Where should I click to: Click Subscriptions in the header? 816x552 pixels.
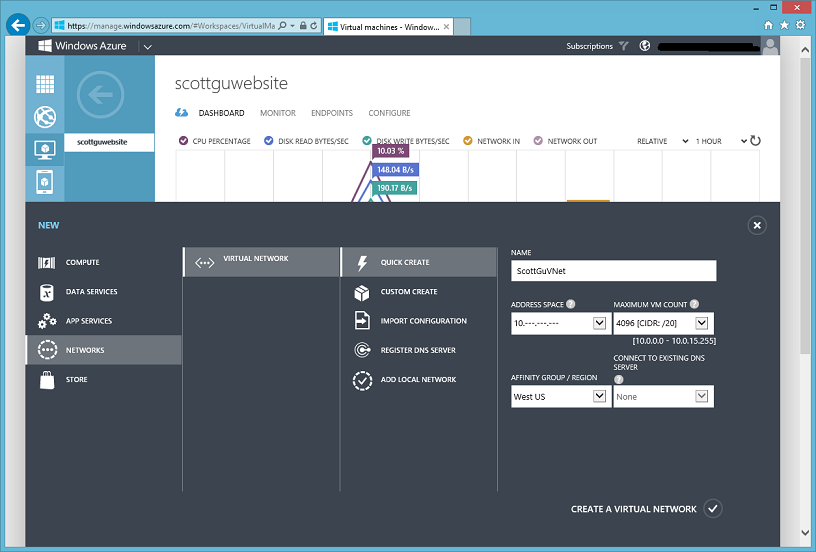point(589,46)
